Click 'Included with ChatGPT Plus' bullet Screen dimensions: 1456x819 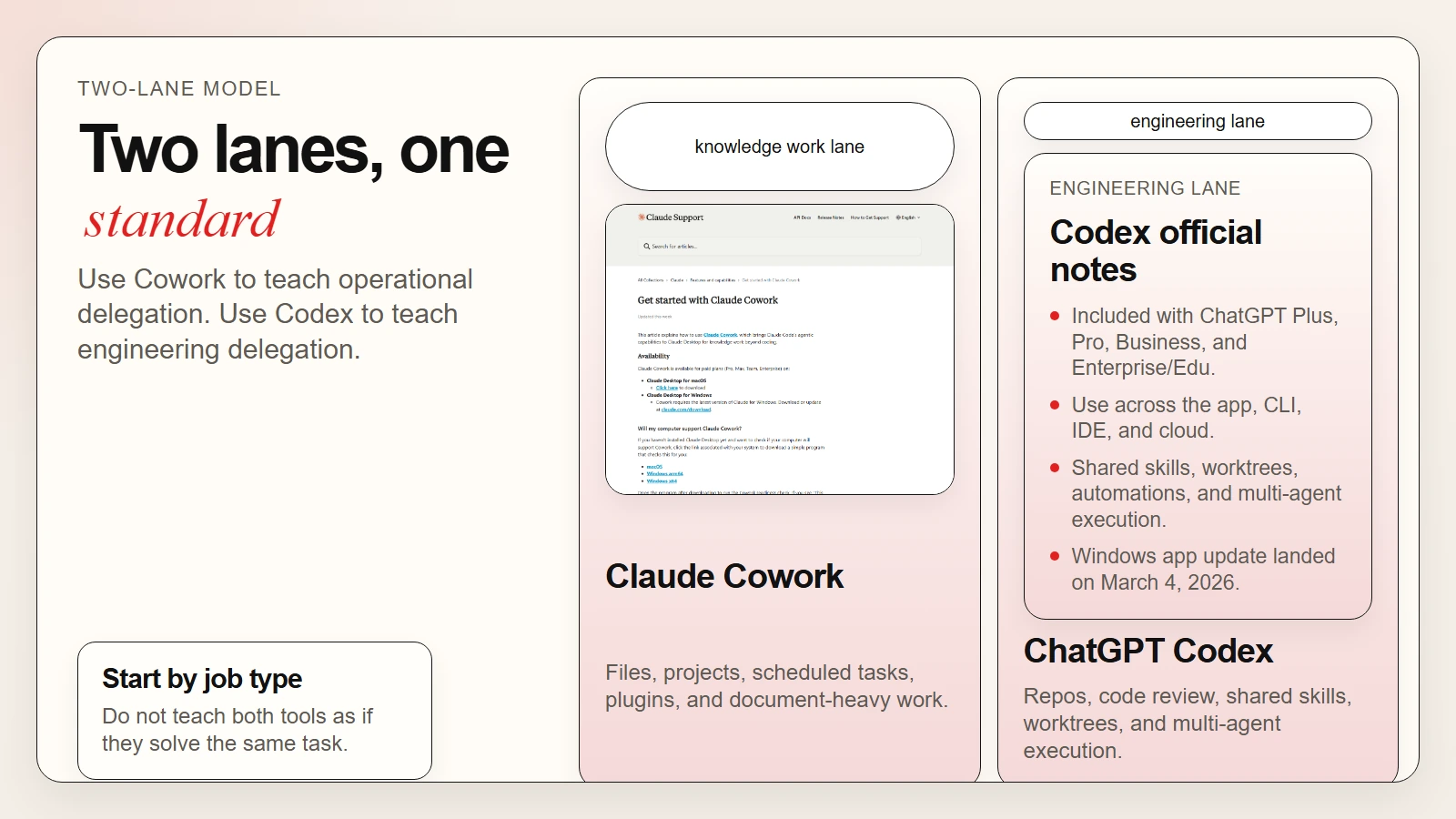(x=1205, y=342)
